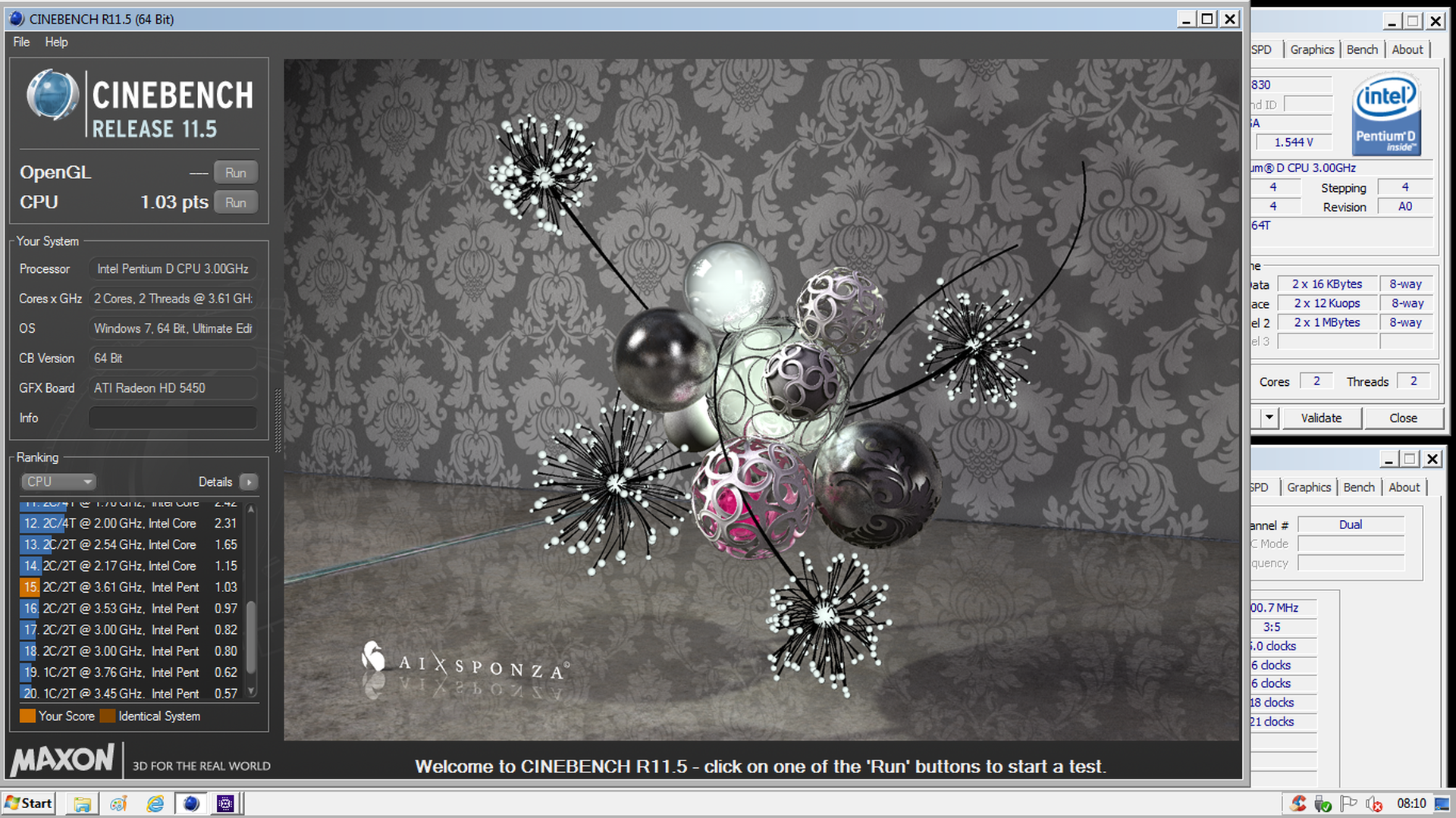Click the Cinebench globe logo icon
Screen dimensions: 1456x818
pyautogui.click(x=52, y=96)
